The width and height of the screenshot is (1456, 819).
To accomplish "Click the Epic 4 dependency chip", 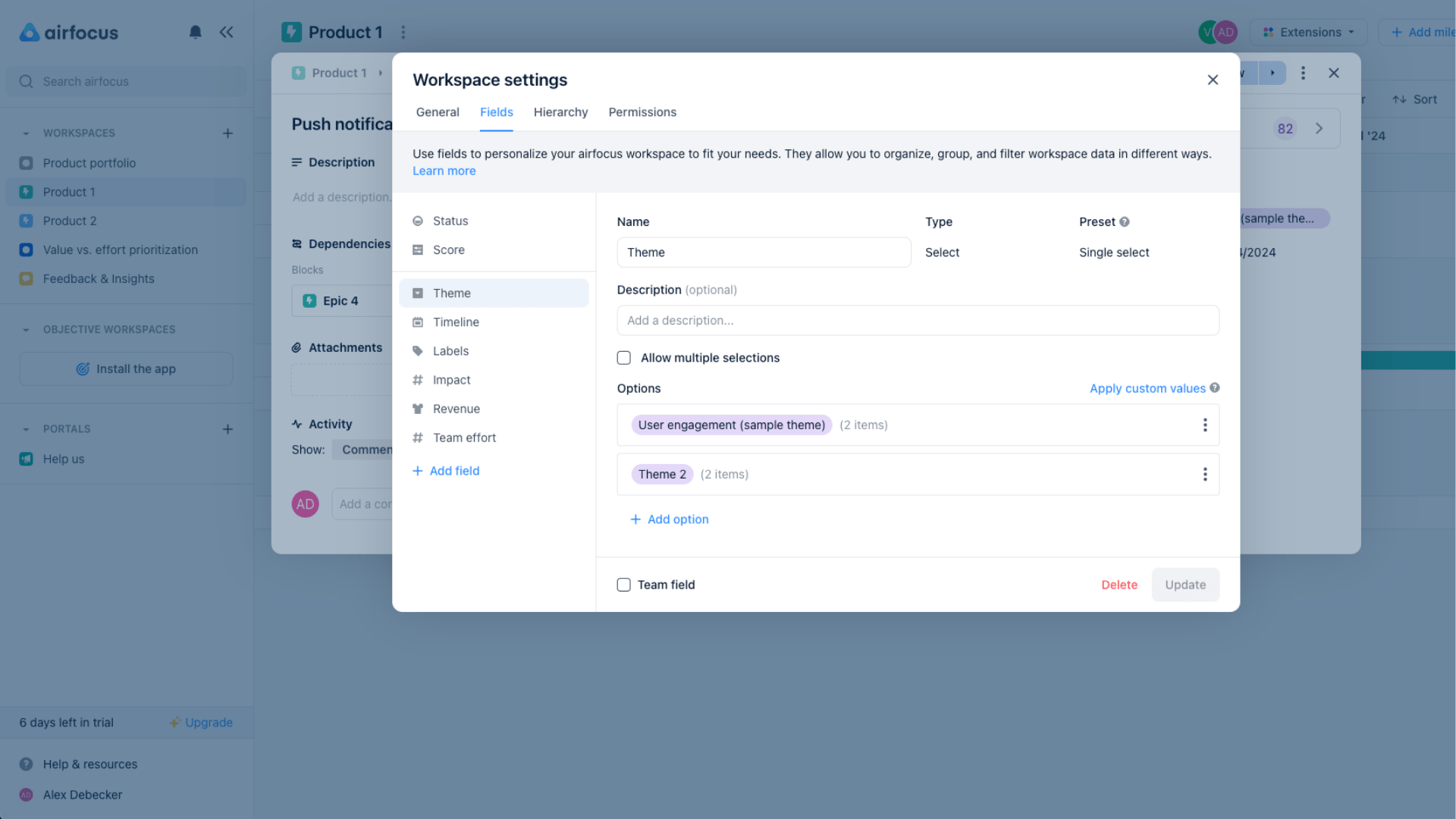I will 340,300.
